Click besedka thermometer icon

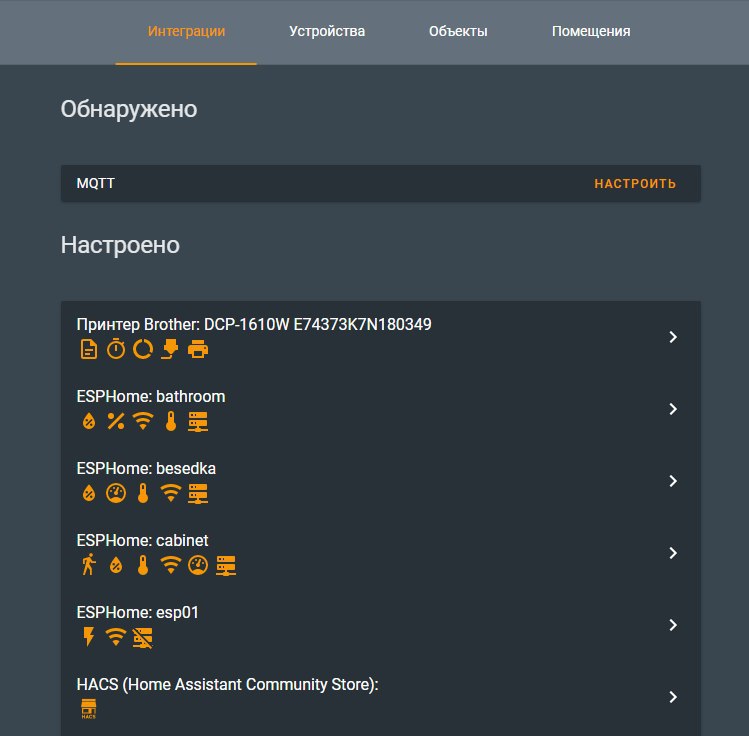pos(143,493)
